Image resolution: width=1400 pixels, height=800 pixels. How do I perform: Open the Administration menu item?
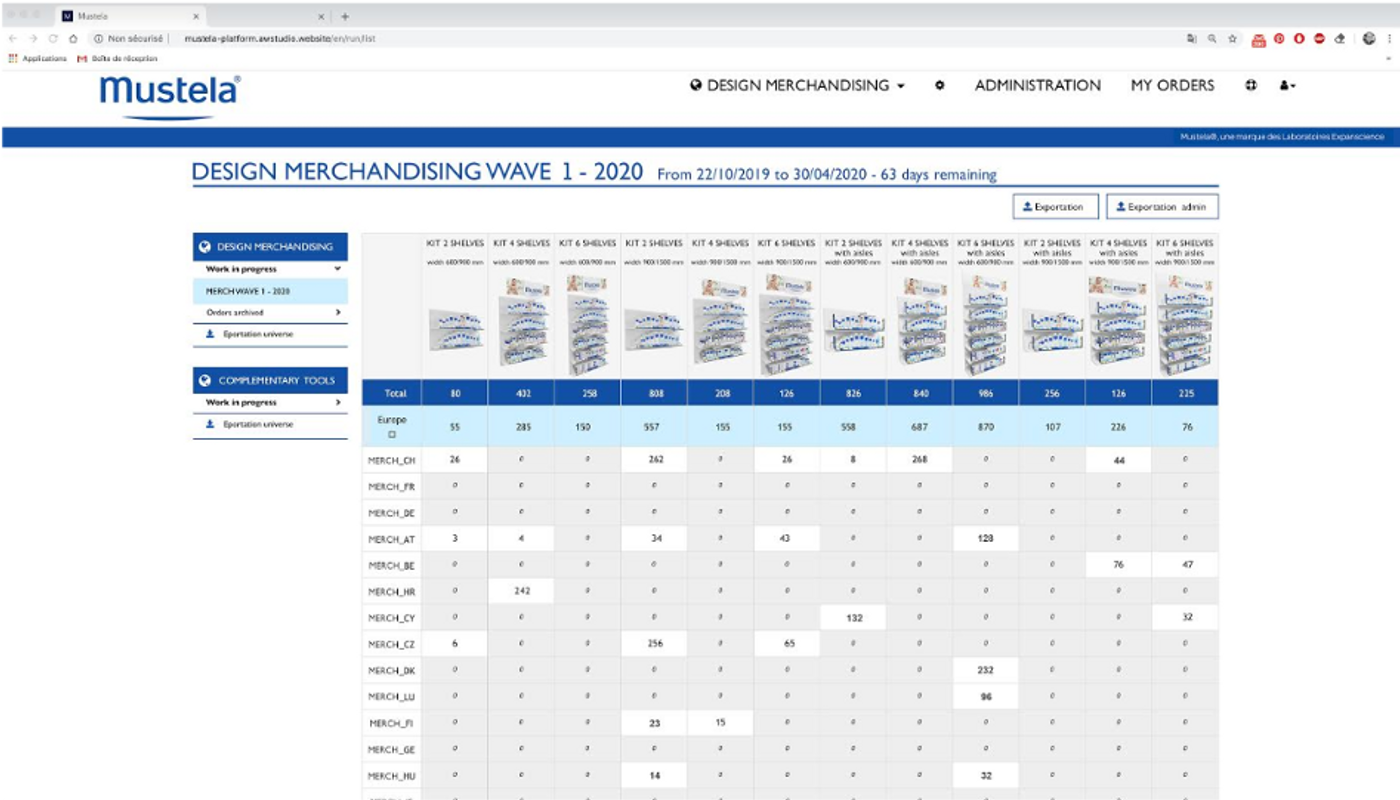pyautogui.click(x=1038, y=86)
